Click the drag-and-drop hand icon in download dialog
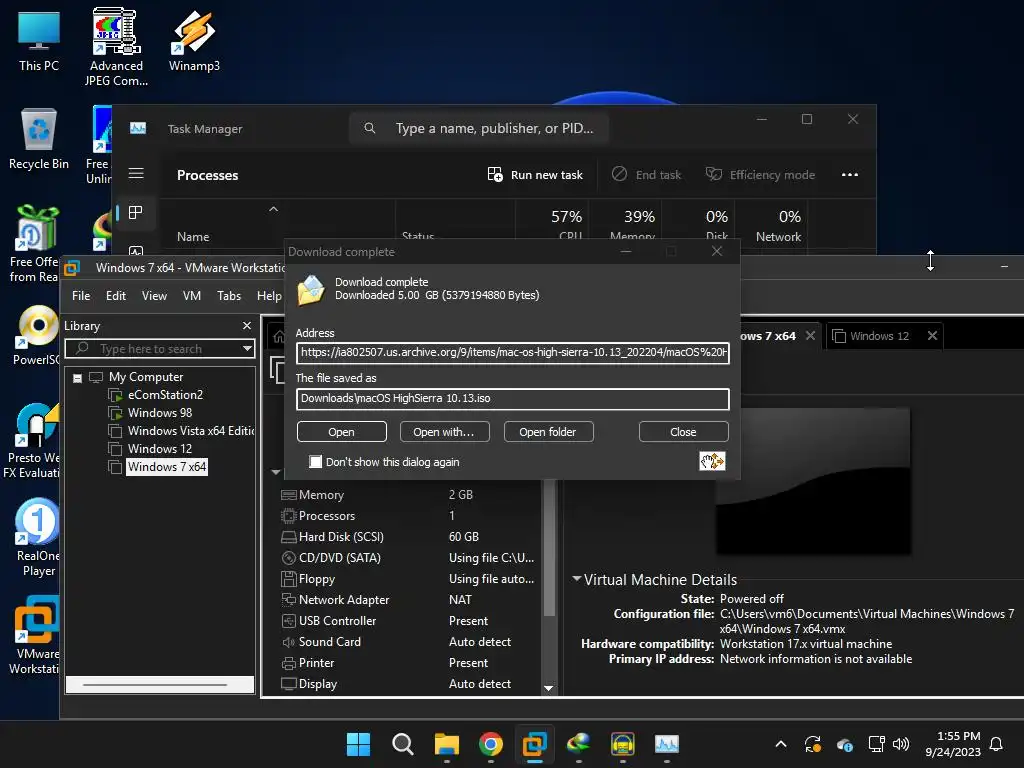 712,461
